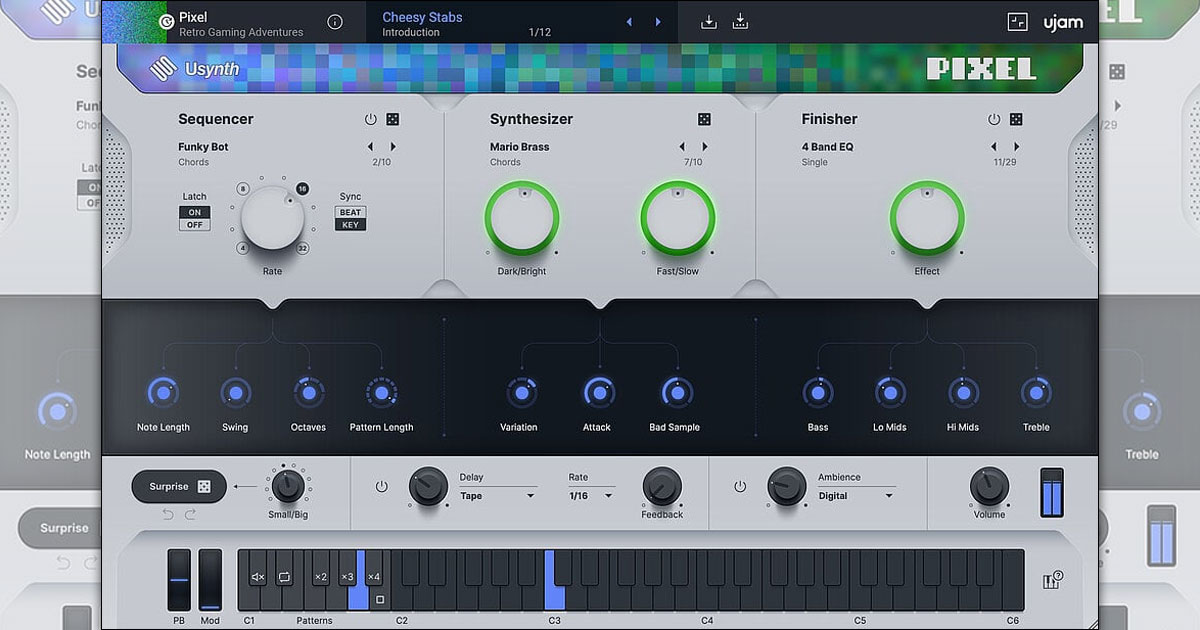This screenshot has width=1200, height=630.
Task: Select next Funky Bot sequencer pattern
Action: 393,147
